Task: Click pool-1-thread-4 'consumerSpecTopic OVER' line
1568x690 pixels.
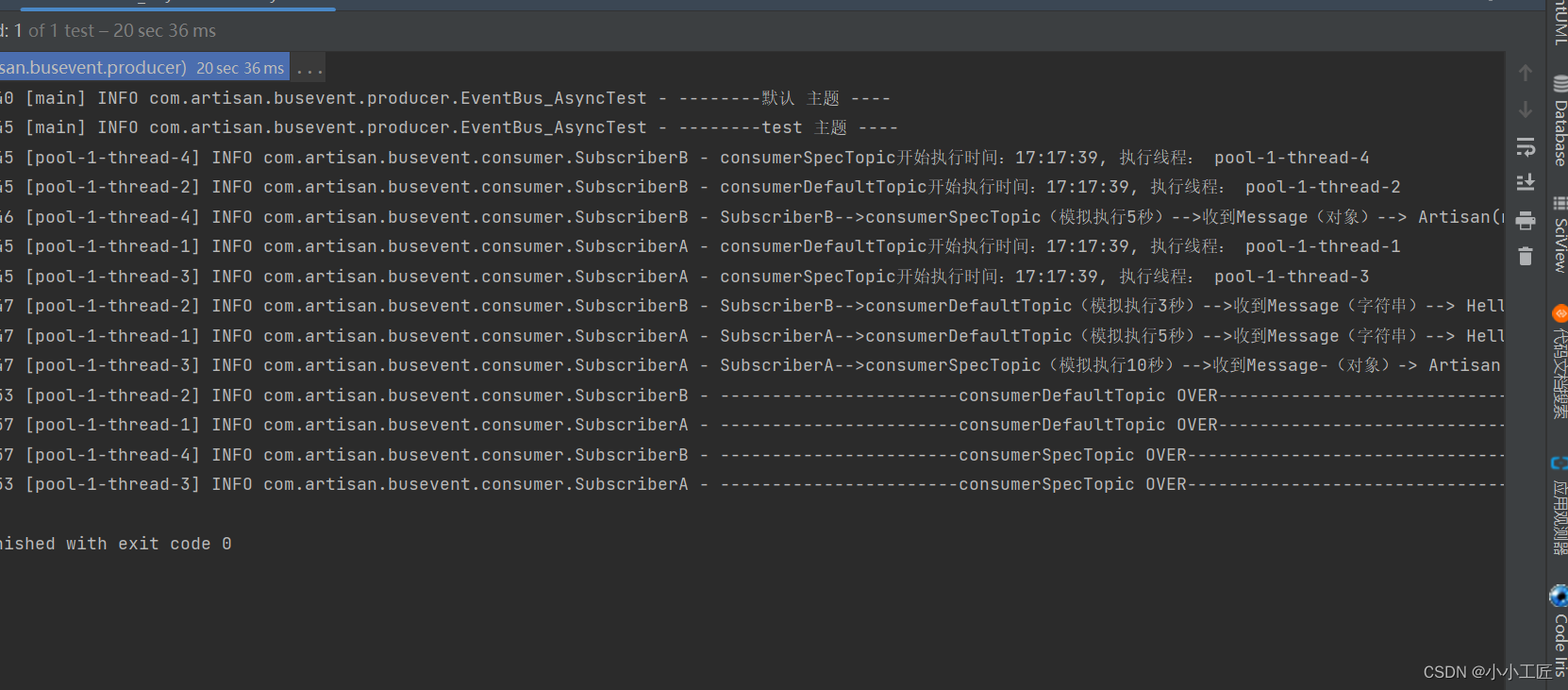Action: tap(752, 455)
